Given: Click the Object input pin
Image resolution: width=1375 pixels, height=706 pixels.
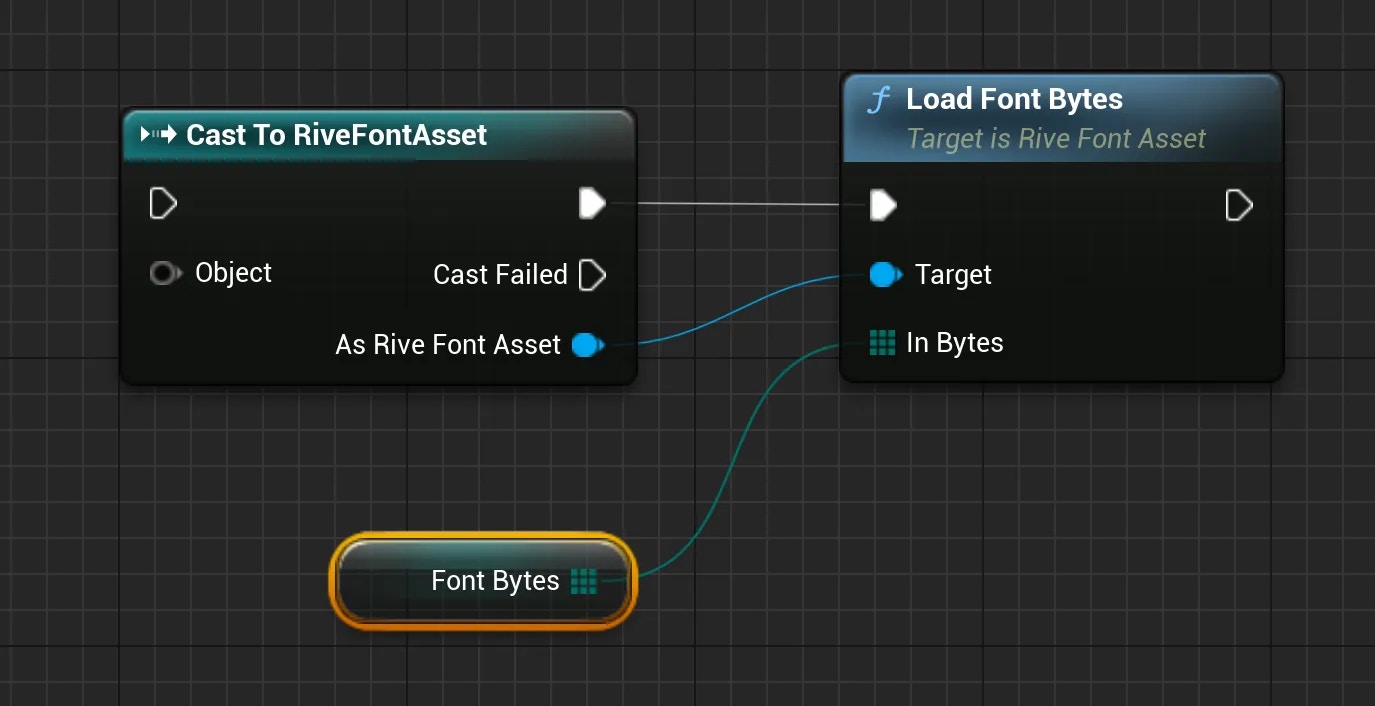Looking at the screenshot, I should (165, 273).
